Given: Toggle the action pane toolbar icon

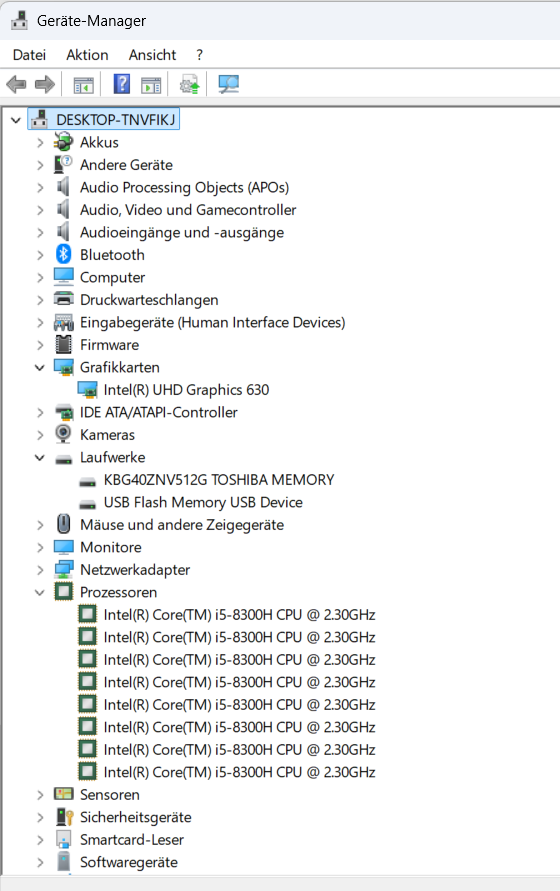Looking at the screenshot, I should (x=151, y=86).
